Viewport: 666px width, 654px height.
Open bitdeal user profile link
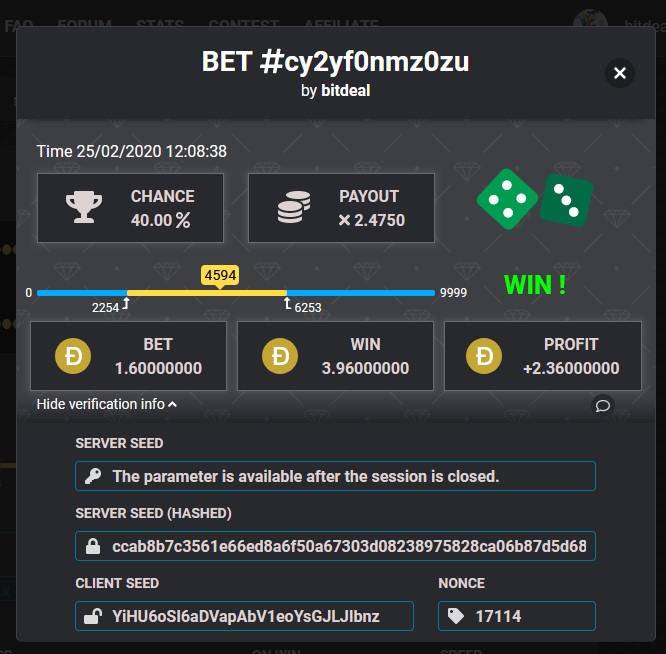click(x=345, y=90)
